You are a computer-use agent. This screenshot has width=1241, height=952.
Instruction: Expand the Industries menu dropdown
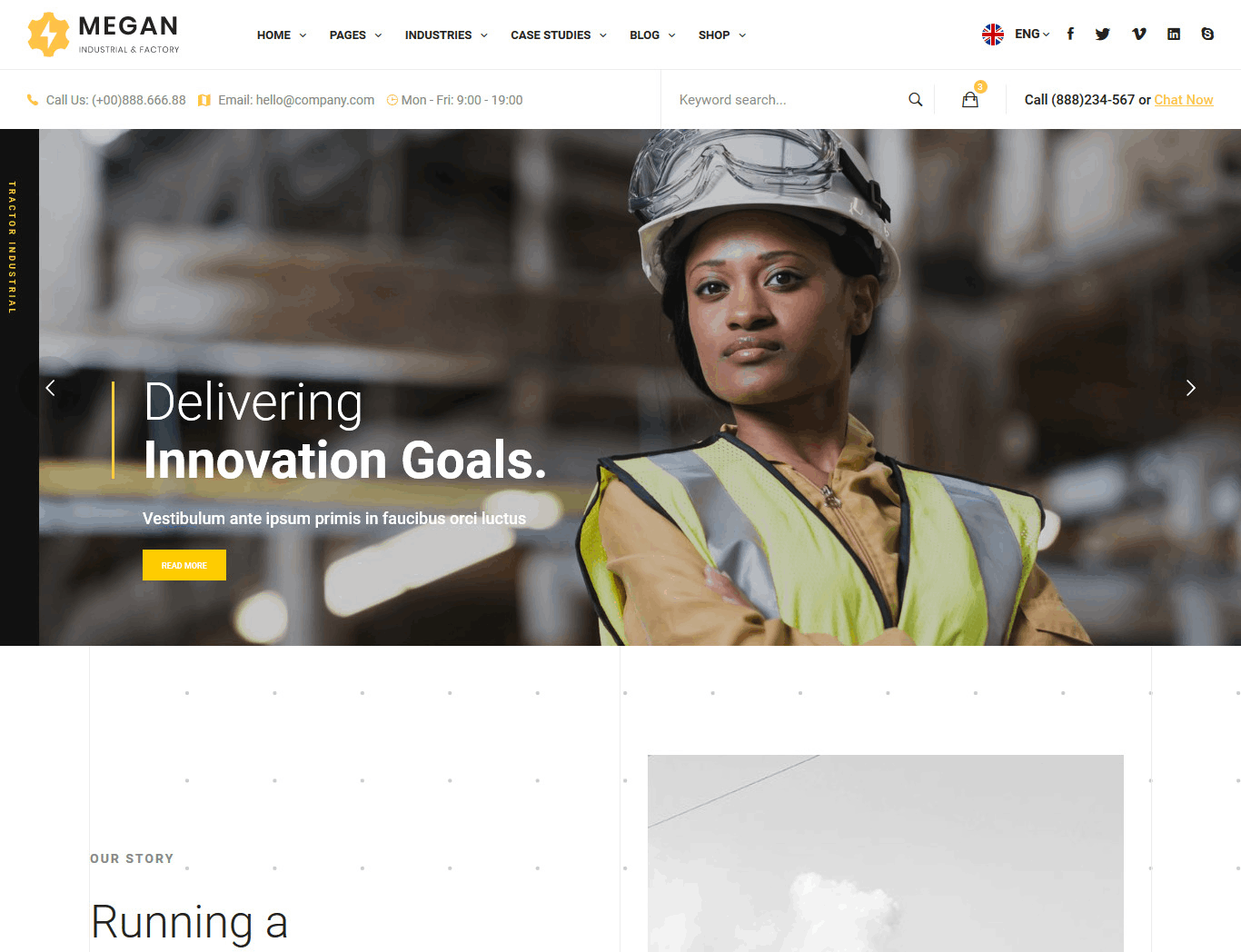[x=446, y=35]
